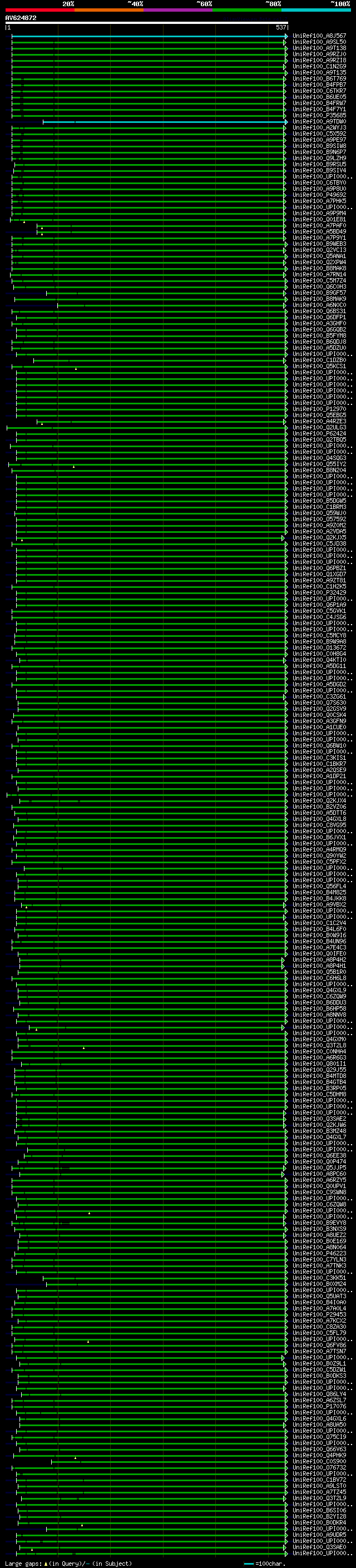Click yellow gap marker in UniRef100_A7PAF0 row

42,228
